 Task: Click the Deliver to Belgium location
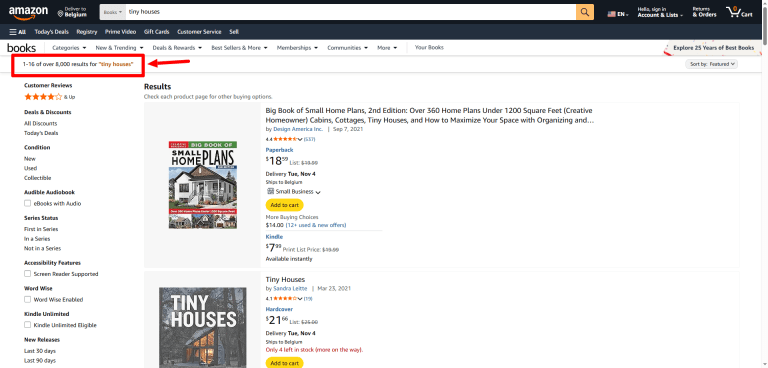(72, 12)
